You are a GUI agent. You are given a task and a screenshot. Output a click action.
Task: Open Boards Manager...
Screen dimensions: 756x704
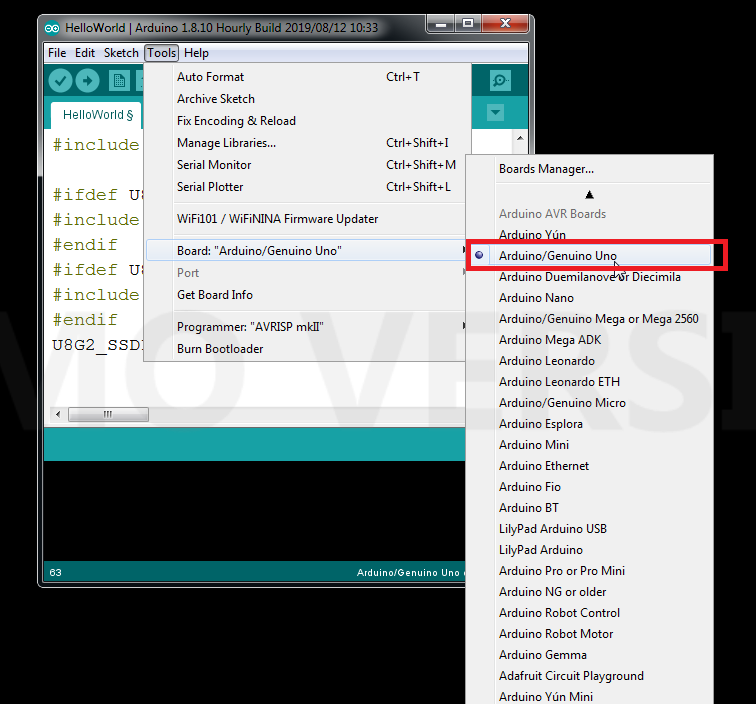tap(589, 169)
